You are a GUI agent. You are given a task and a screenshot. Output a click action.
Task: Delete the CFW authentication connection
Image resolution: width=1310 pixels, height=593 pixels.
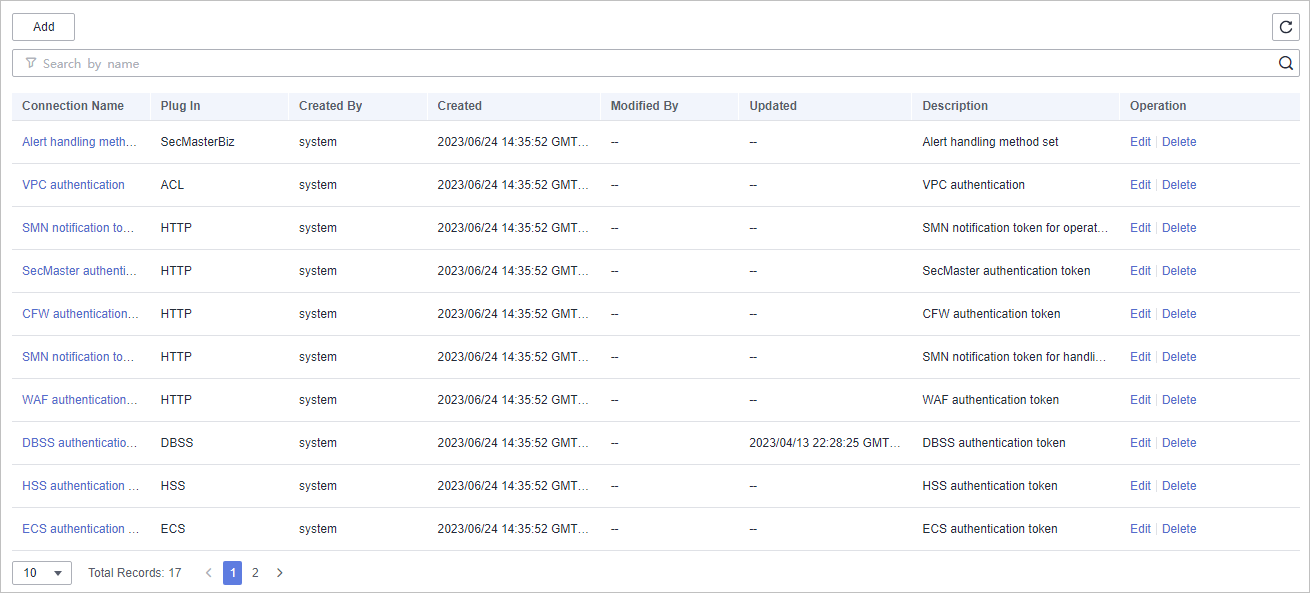click(x=1179, y=314)
